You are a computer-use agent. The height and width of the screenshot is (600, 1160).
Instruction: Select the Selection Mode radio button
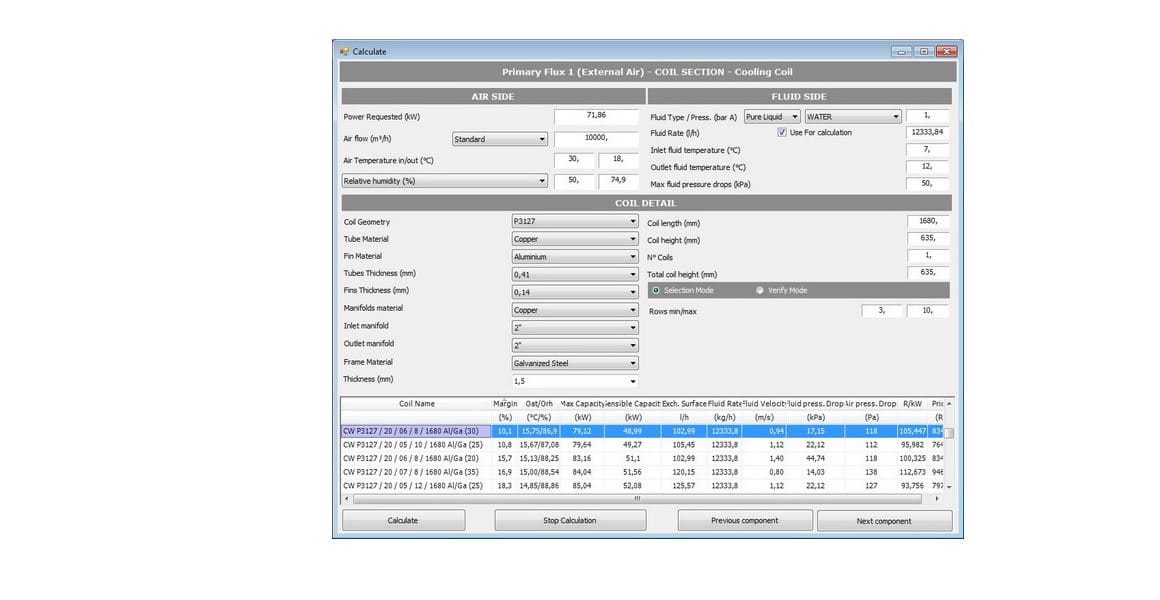(x=655, y=290)
